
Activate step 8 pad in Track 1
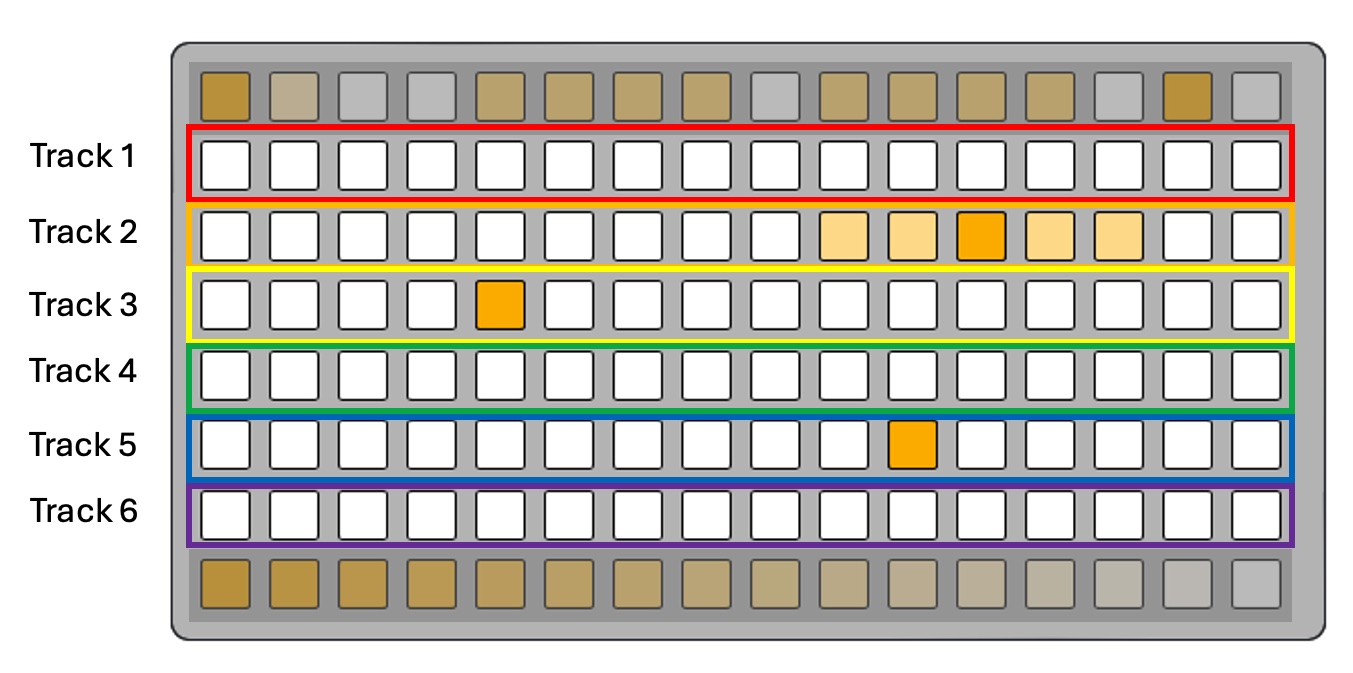(706, 166)
